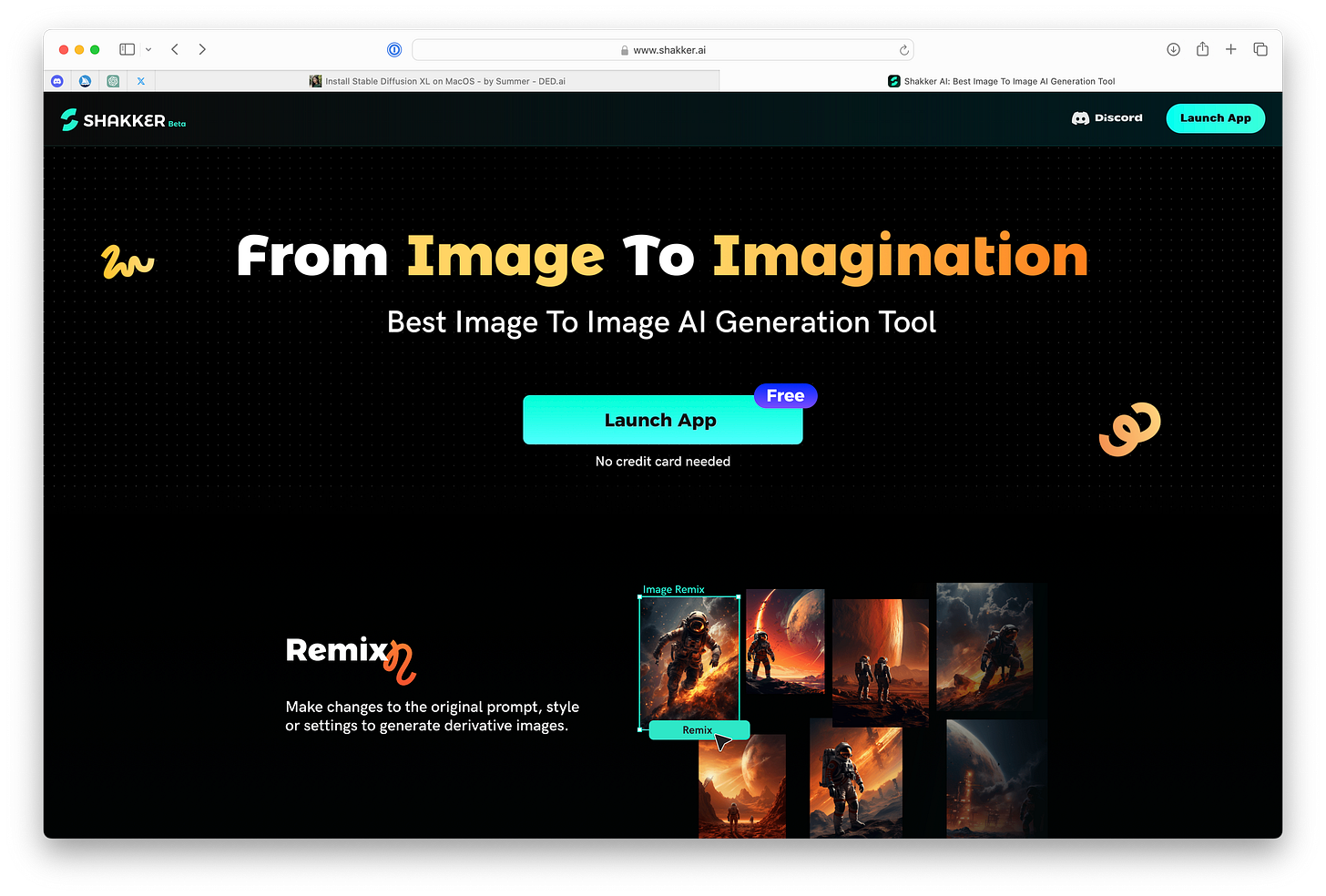Switch to Install Stable Diffusion XL tab
The image size is (1326, 896).
(437, 81)
